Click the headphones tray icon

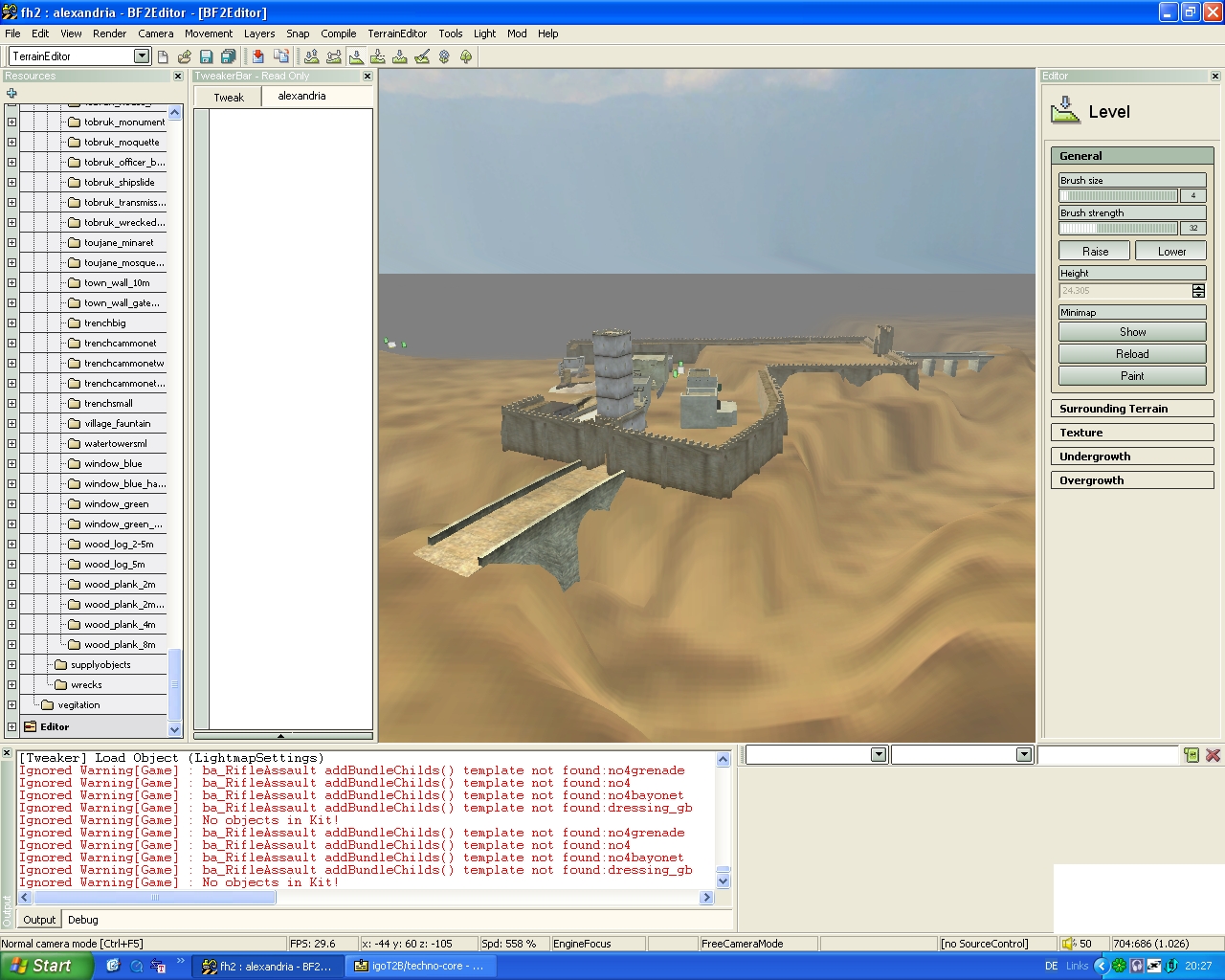coord(1136,966)
